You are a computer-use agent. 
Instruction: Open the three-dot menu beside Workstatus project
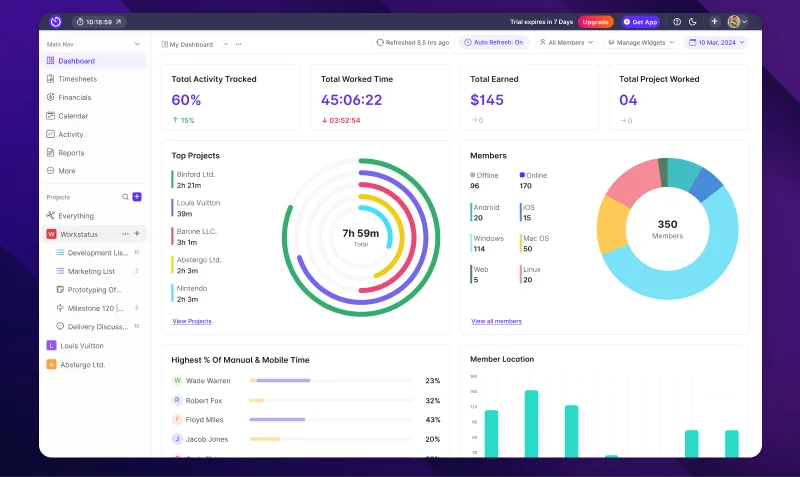pos(125,234)
